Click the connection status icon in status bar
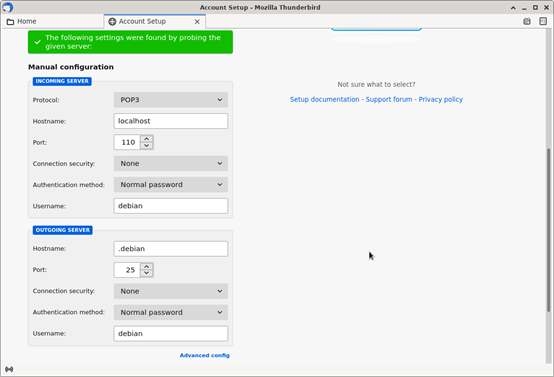Screen dimensions: 554x377 9,369
